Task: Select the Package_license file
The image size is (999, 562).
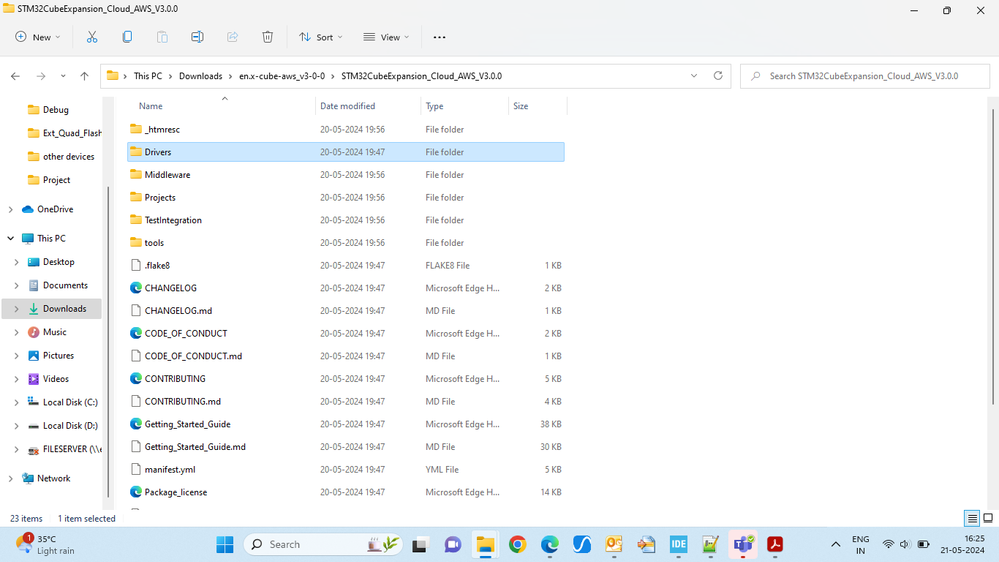Action: 346,492
